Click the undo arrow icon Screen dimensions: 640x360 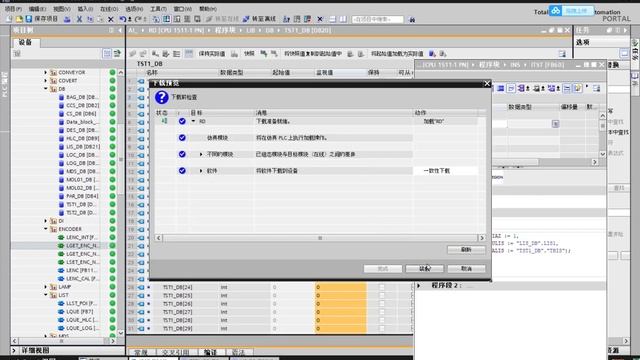[122, 19]
